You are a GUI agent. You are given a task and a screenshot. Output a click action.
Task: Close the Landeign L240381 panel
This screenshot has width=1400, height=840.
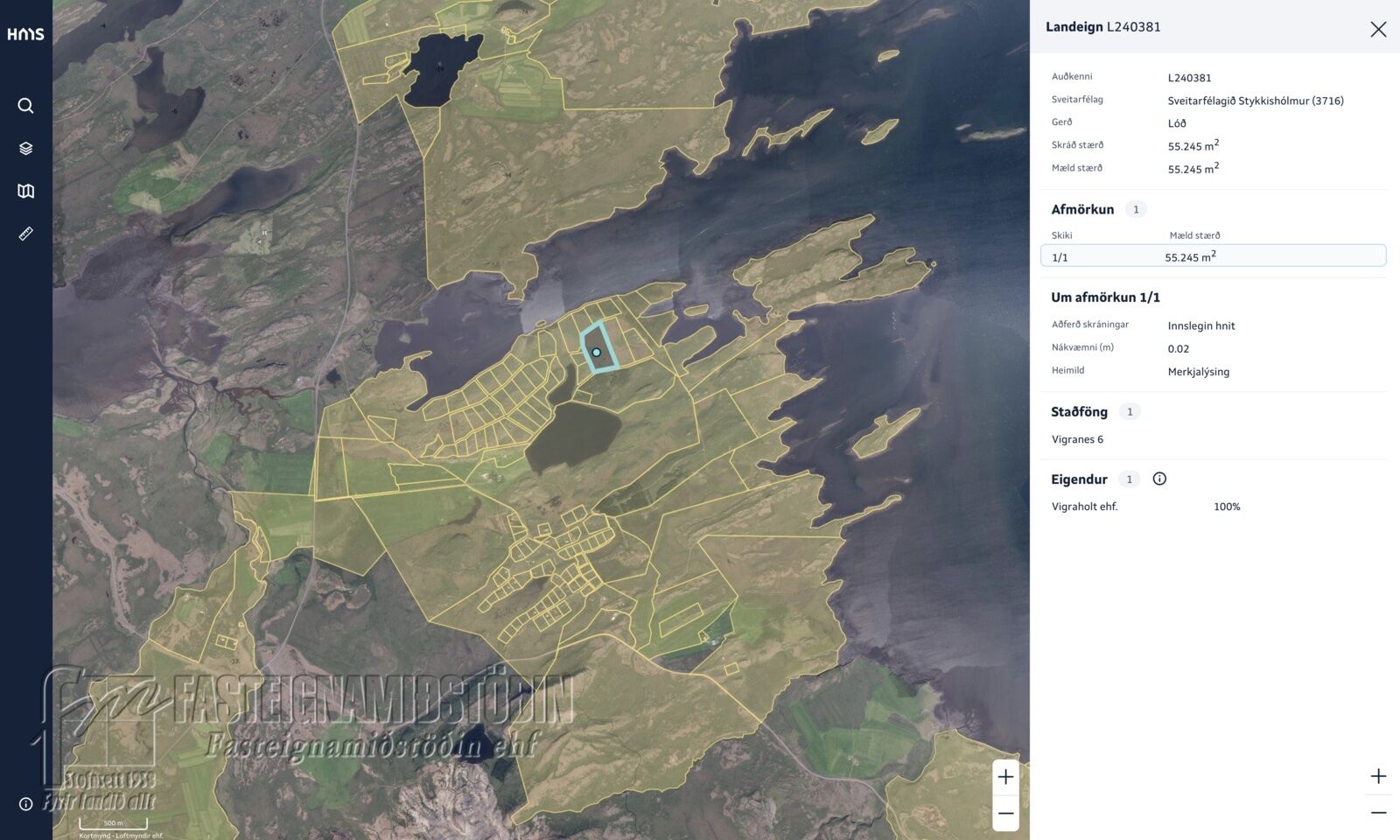[x=1377, y=29]
